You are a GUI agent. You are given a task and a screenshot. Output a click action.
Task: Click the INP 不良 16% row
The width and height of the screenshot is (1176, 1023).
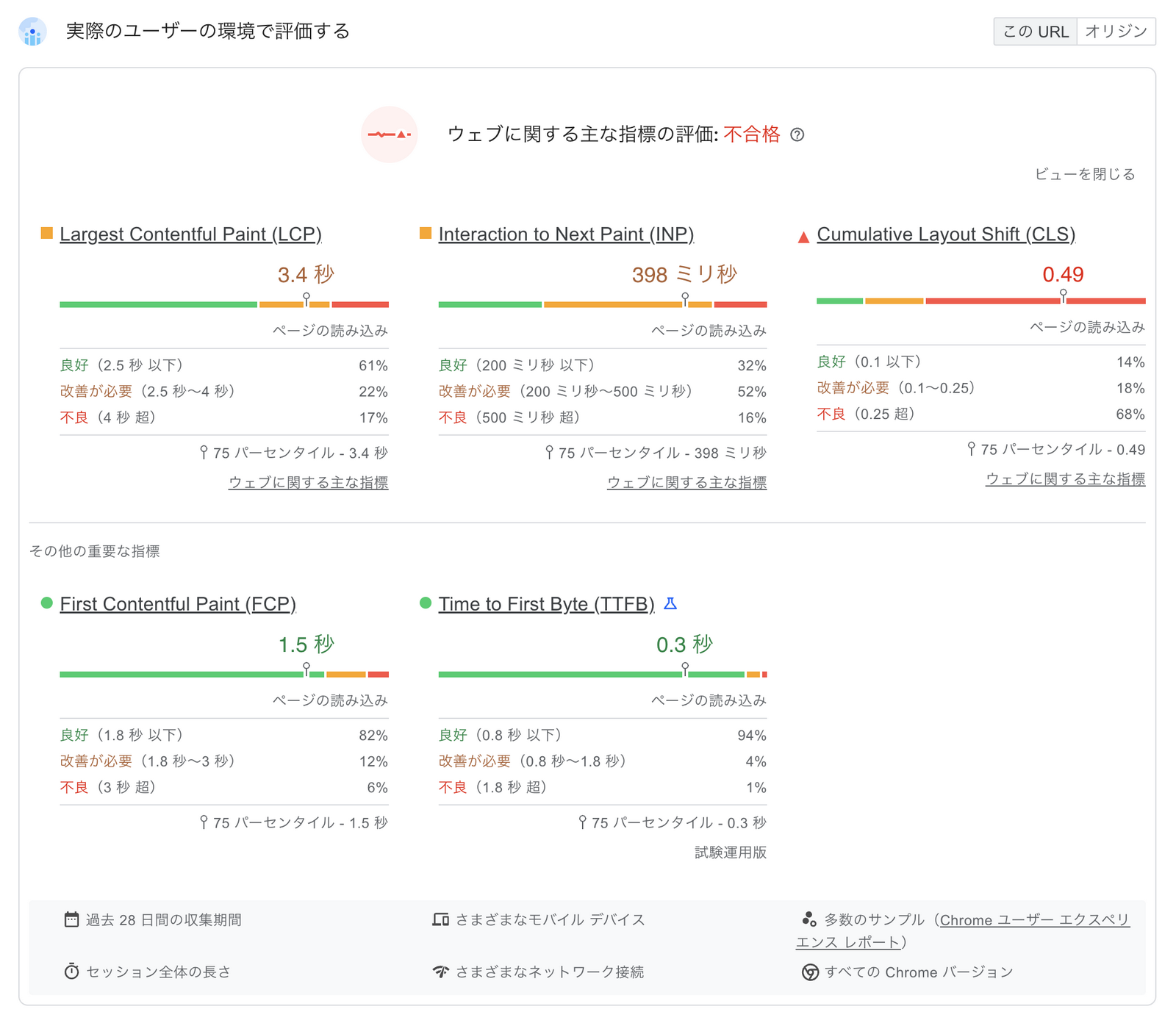(x=603, y=417)
